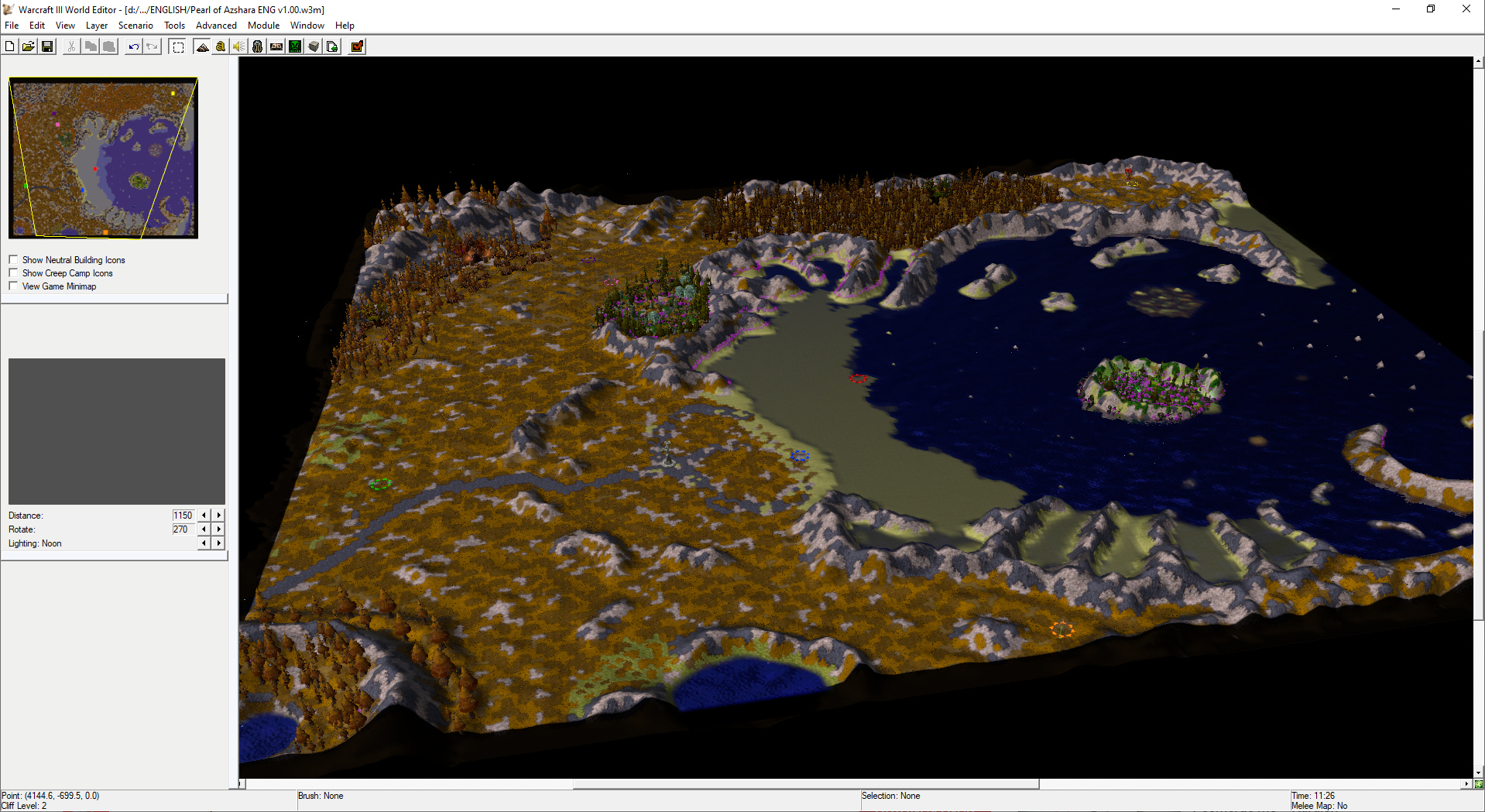The width and height of the screenshot is (1485, 812).
Task: Click the Paste toolbar icon
Action: [x=109, y=46]
